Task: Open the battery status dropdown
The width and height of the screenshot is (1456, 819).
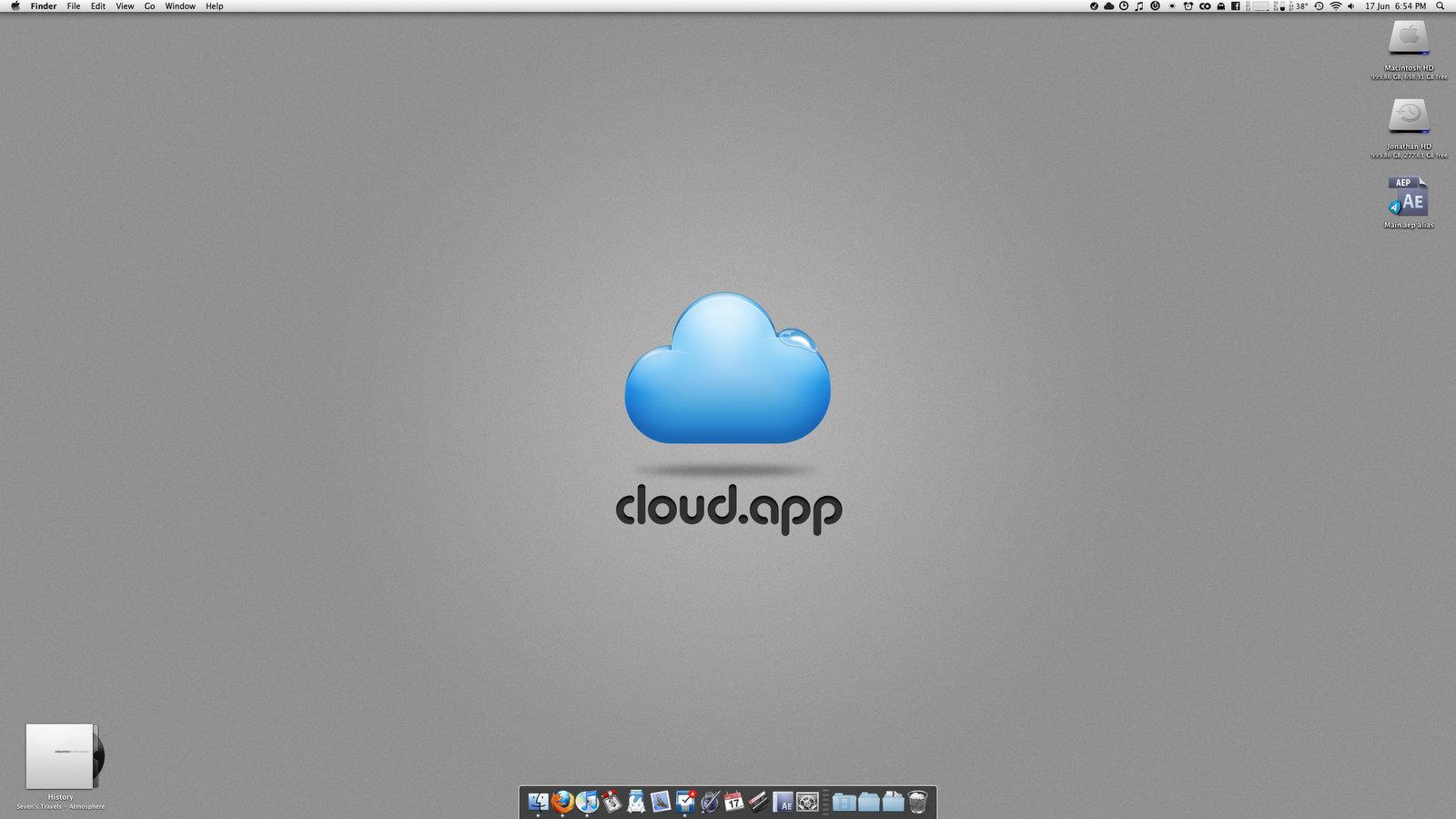Action: 1259,6
